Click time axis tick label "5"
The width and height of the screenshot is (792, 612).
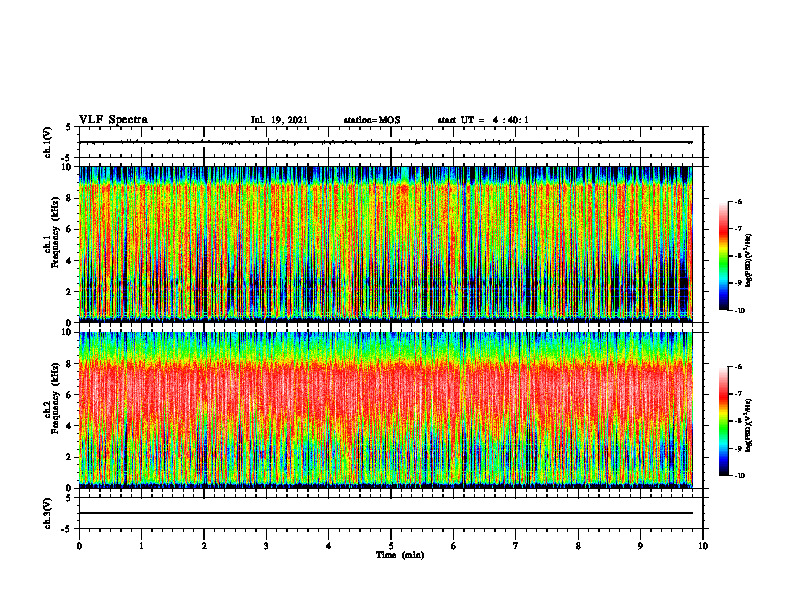tap(391, 546)
